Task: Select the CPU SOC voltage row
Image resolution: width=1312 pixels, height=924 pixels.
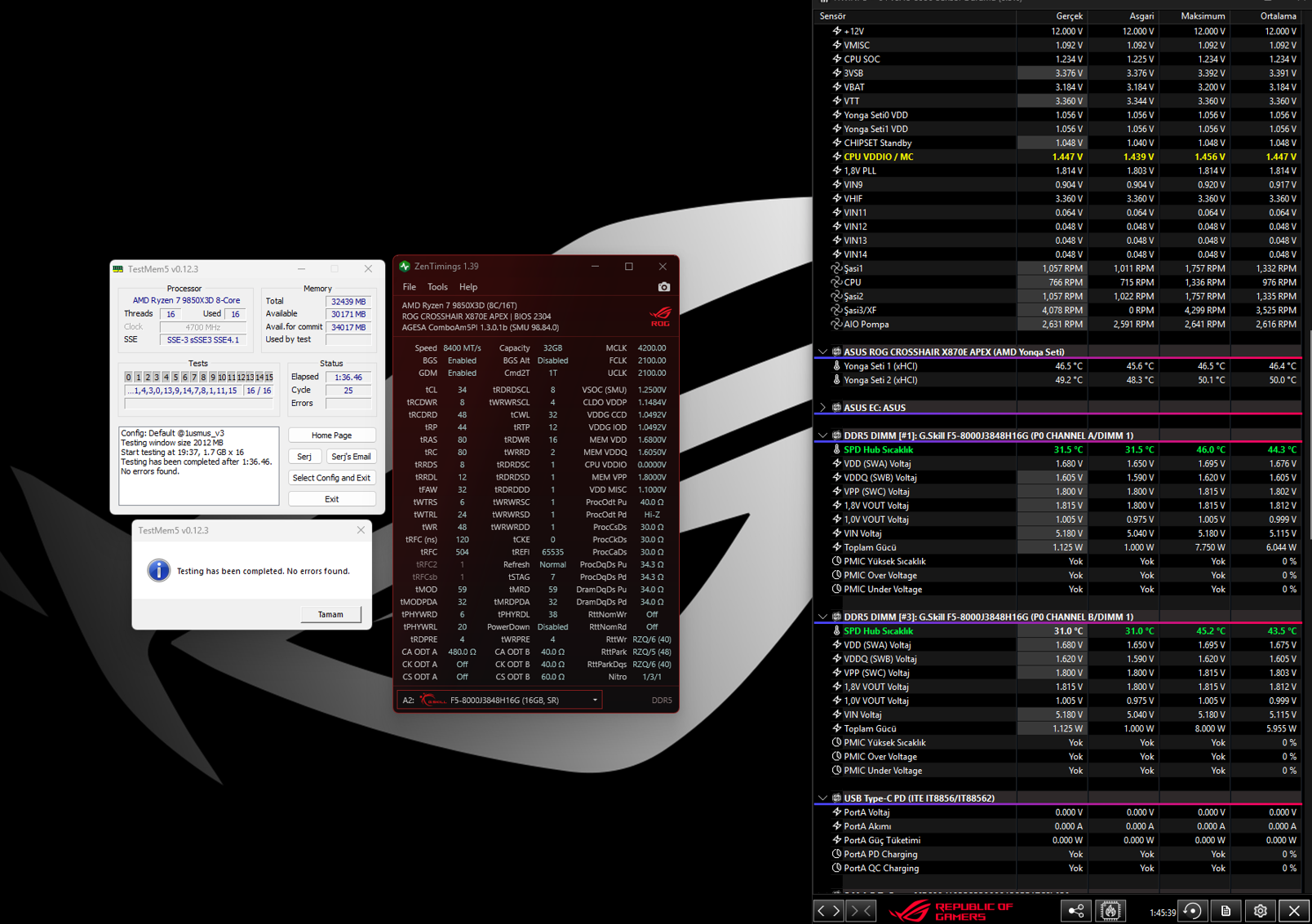Action: click(x=1057, y=60)
